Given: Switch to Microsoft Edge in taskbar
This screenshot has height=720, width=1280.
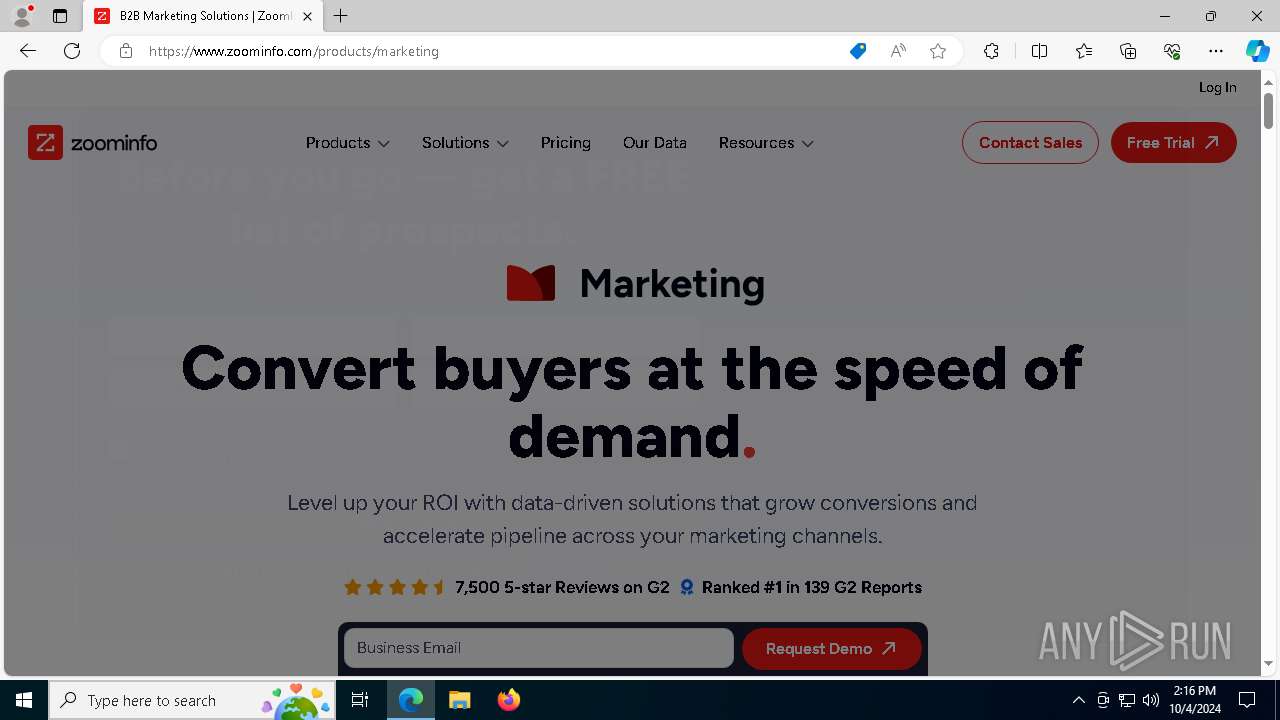Looking at the screenshot, I should (x=411, y=700).
